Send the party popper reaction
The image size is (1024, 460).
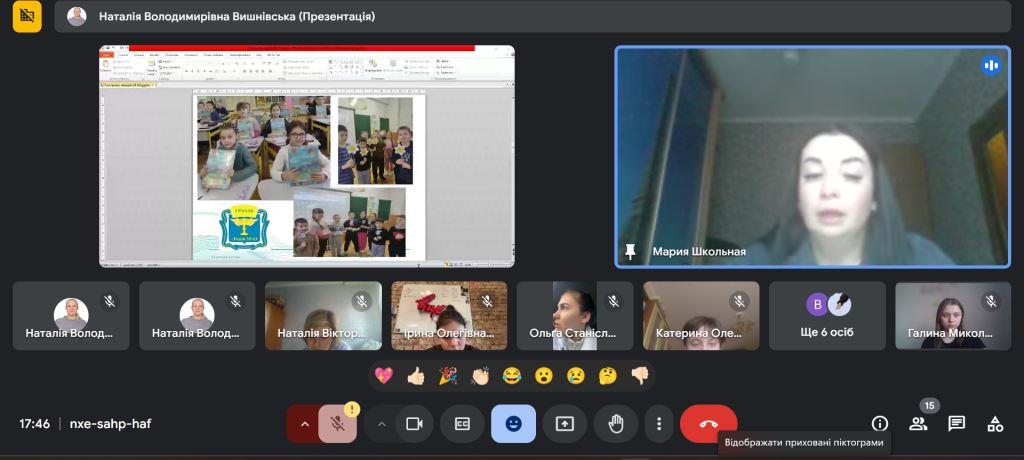[447, 376]
